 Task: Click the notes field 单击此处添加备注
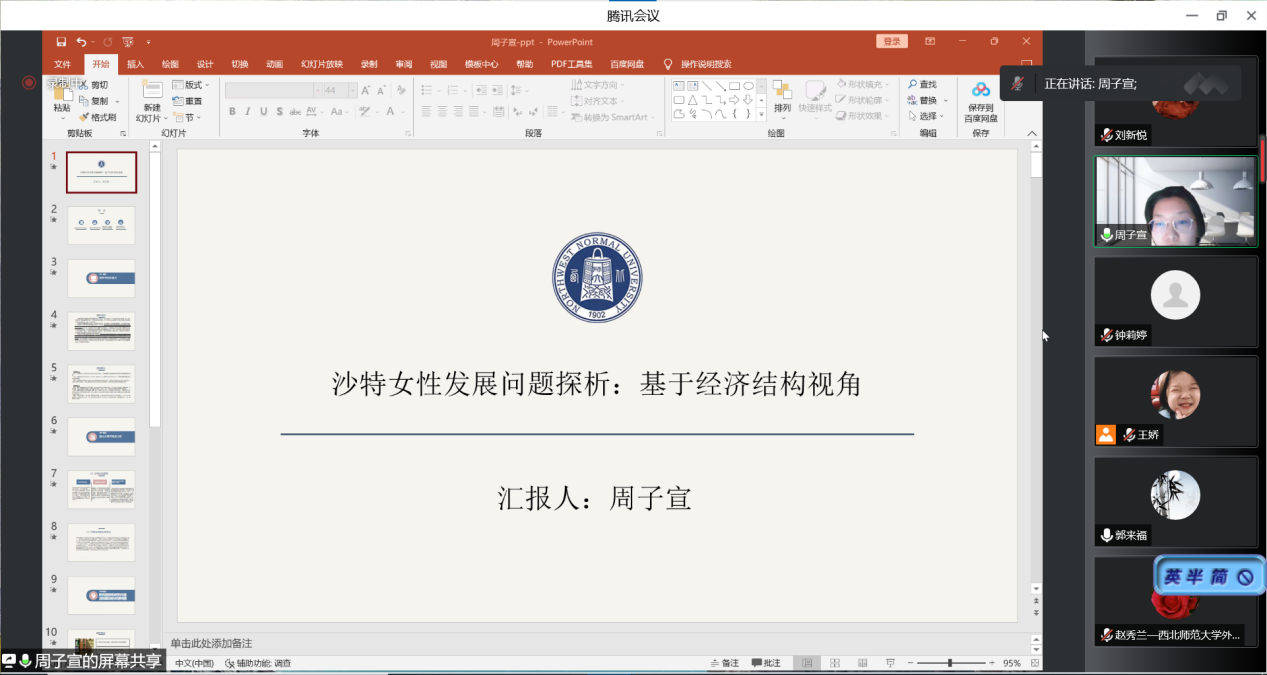pos(211,643)
